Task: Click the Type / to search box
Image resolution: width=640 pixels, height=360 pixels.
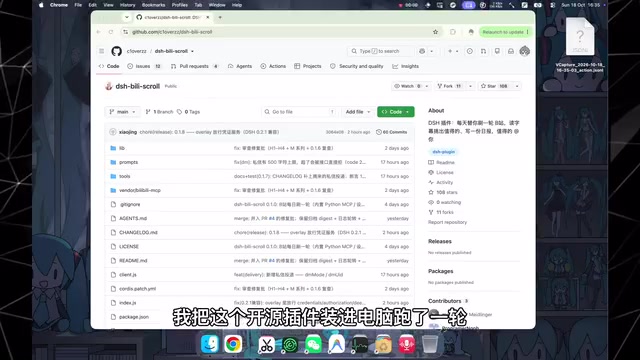Action: [x=381, y=51]
